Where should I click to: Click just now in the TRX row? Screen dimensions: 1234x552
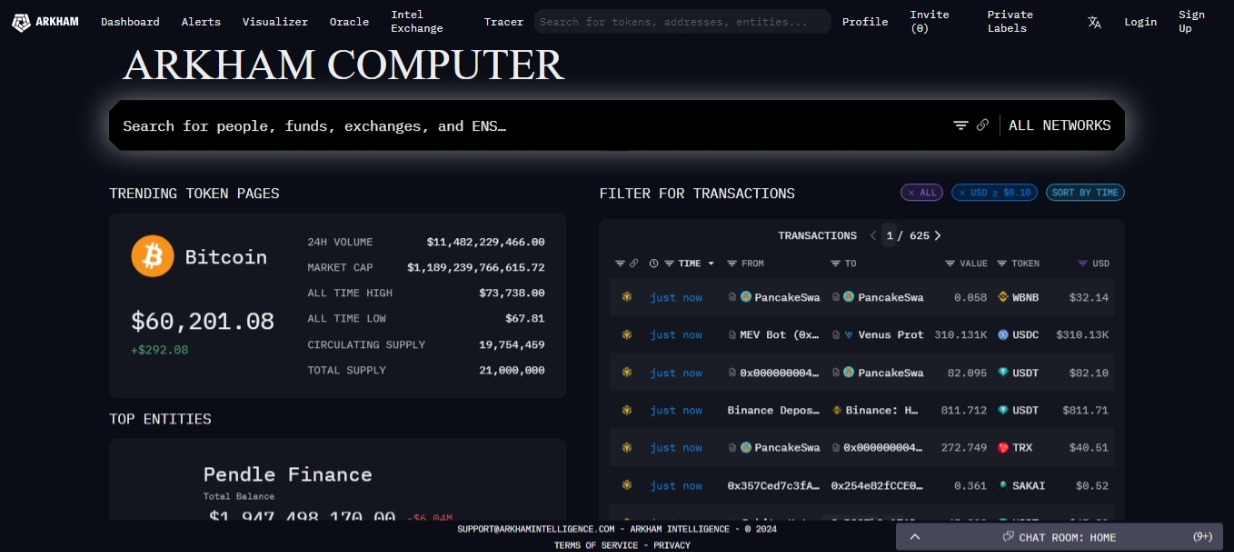point(676,448)
